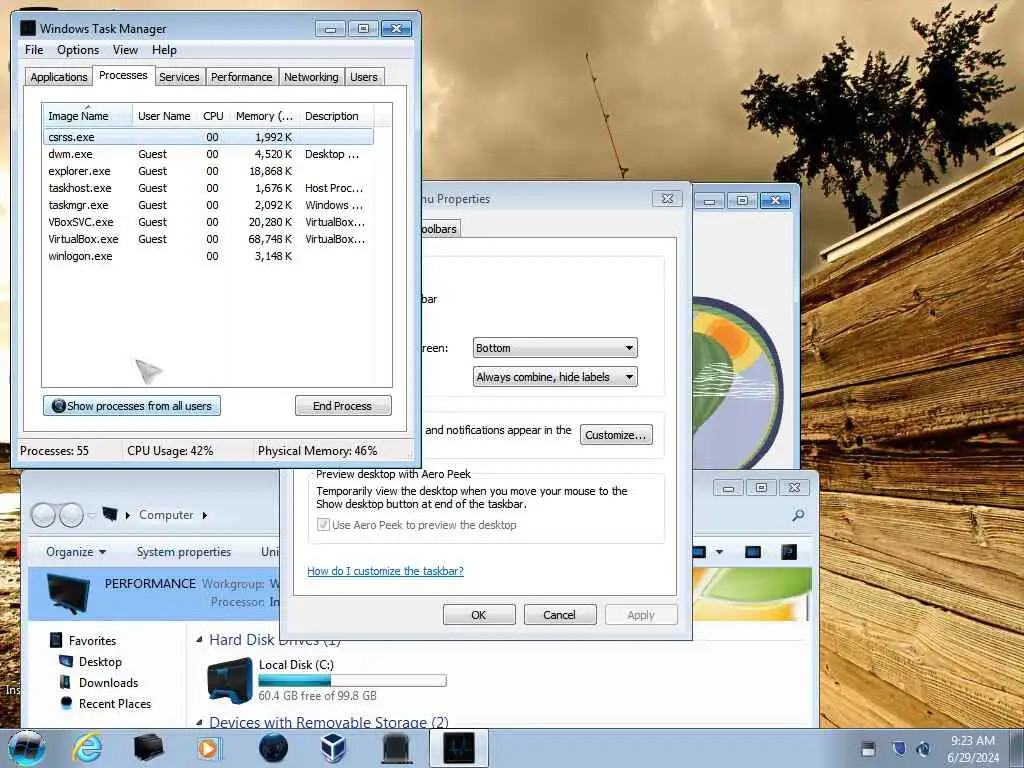Image resolution: width=1024 pixels, height=768 pixels.
Task: Click the PERFORMANCE computer monitor icon
Action: [68, 594]
